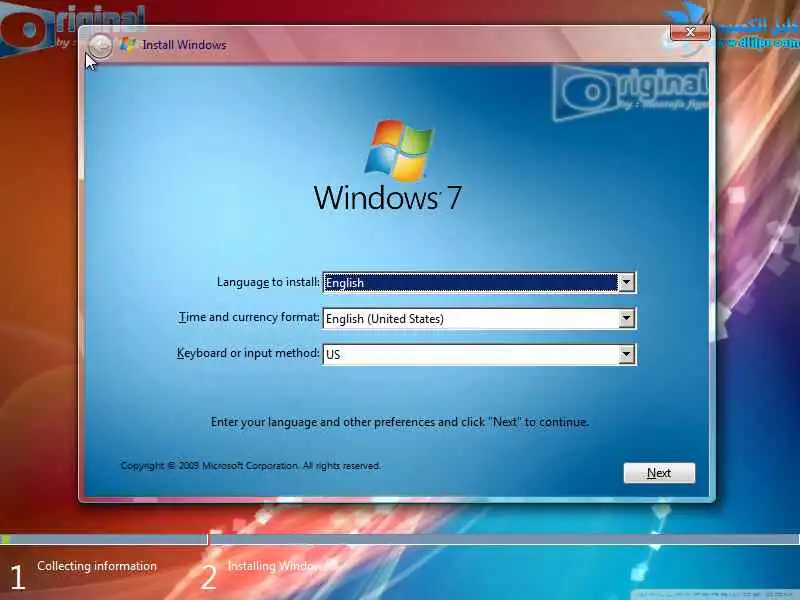Expand the Time and currency format arrow

pos(626,318)
